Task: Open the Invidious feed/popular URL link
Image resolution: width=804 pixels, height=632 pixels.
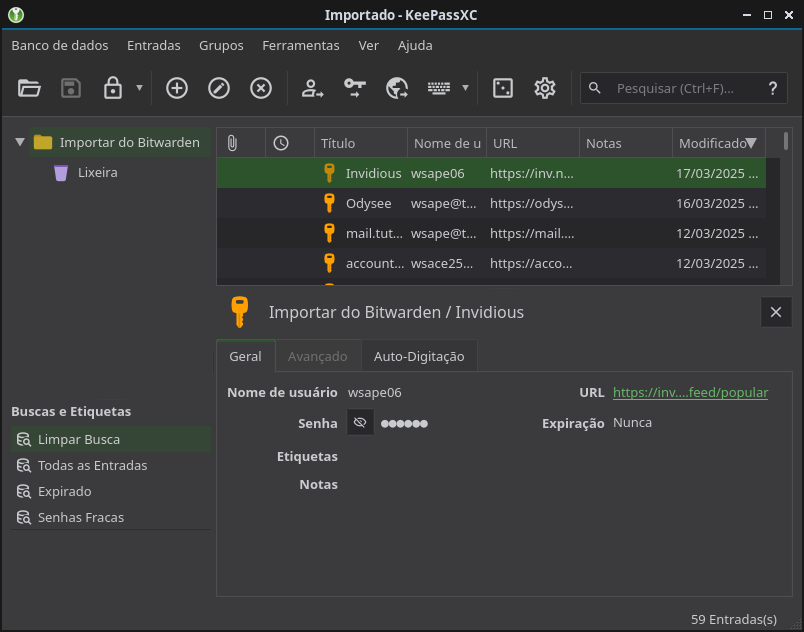Action: [690, 392]
